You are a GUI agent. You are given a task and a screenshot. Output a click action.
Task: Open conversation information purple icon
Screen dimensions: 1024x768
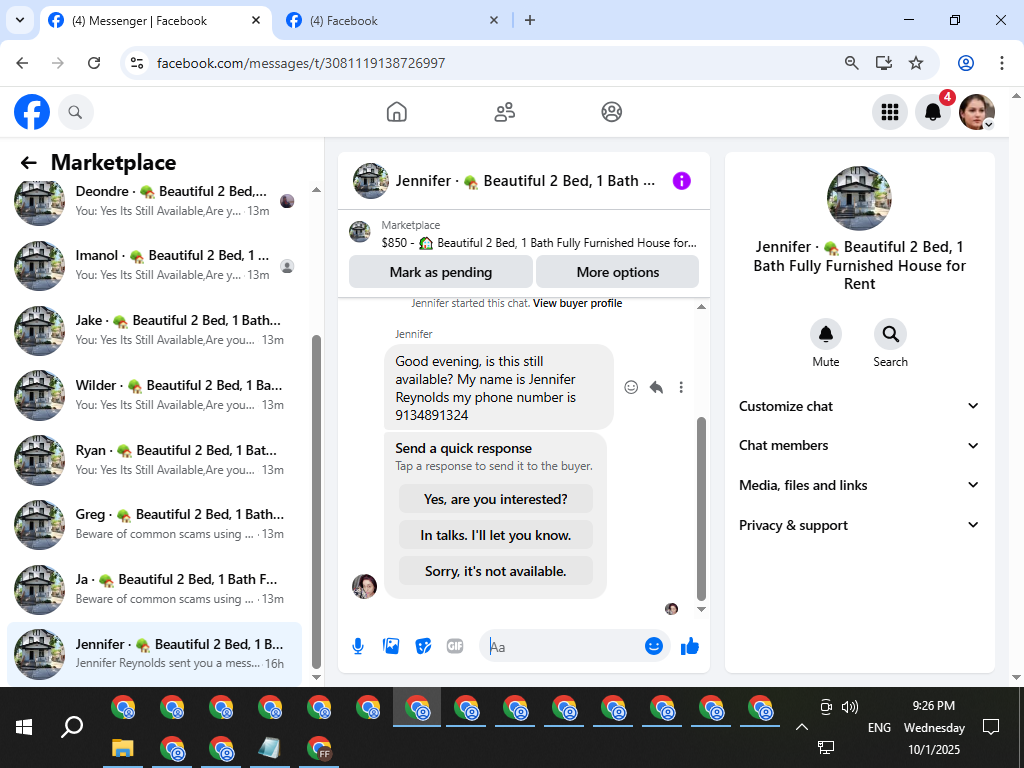(x=681, y=181)
